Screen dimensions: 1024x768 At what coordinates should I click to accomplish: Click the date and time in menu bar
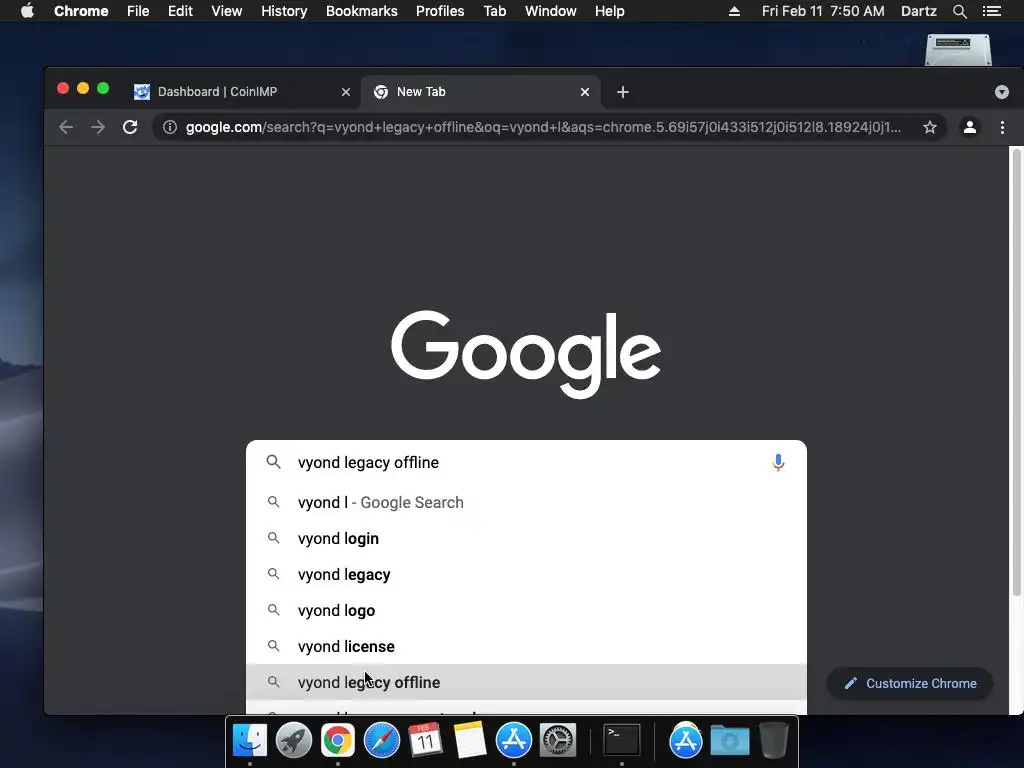click(823, 11)
